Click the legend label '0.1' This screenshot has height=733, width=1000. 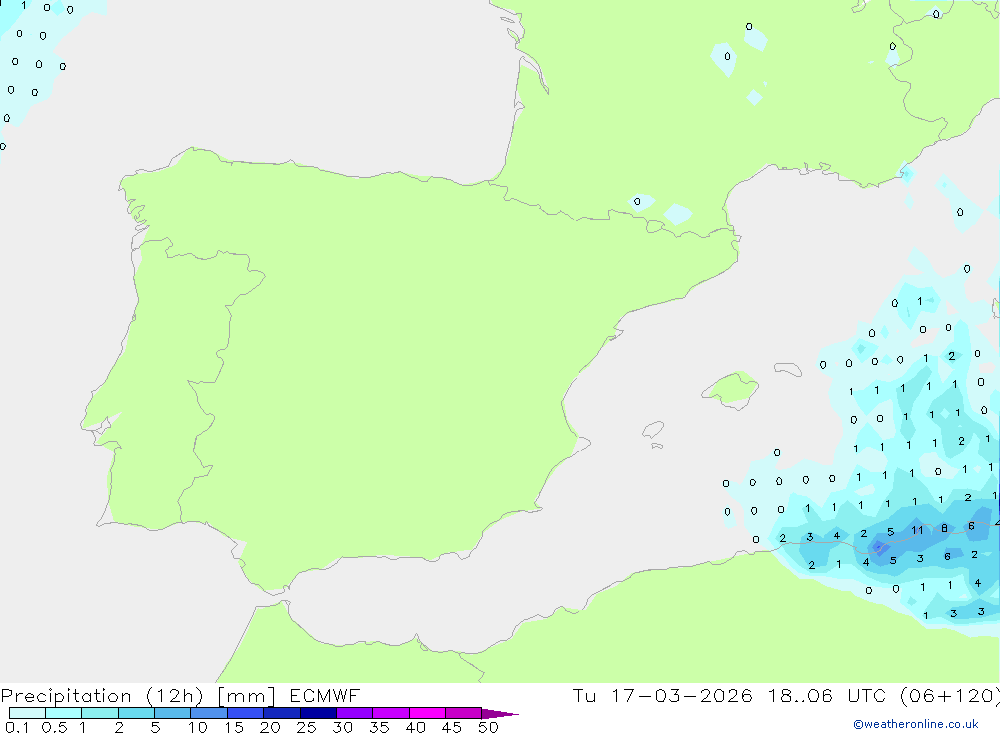[17, 727]
